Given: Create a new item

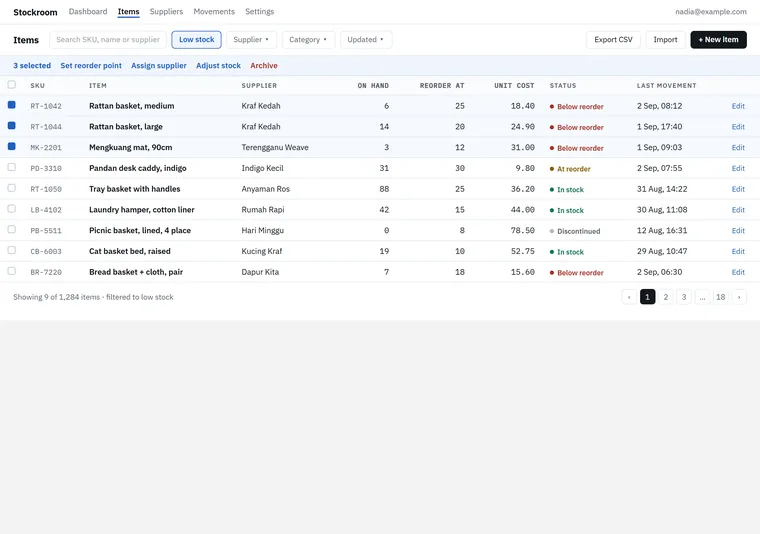Looking at the screenshot, I should tap(718, 40).
